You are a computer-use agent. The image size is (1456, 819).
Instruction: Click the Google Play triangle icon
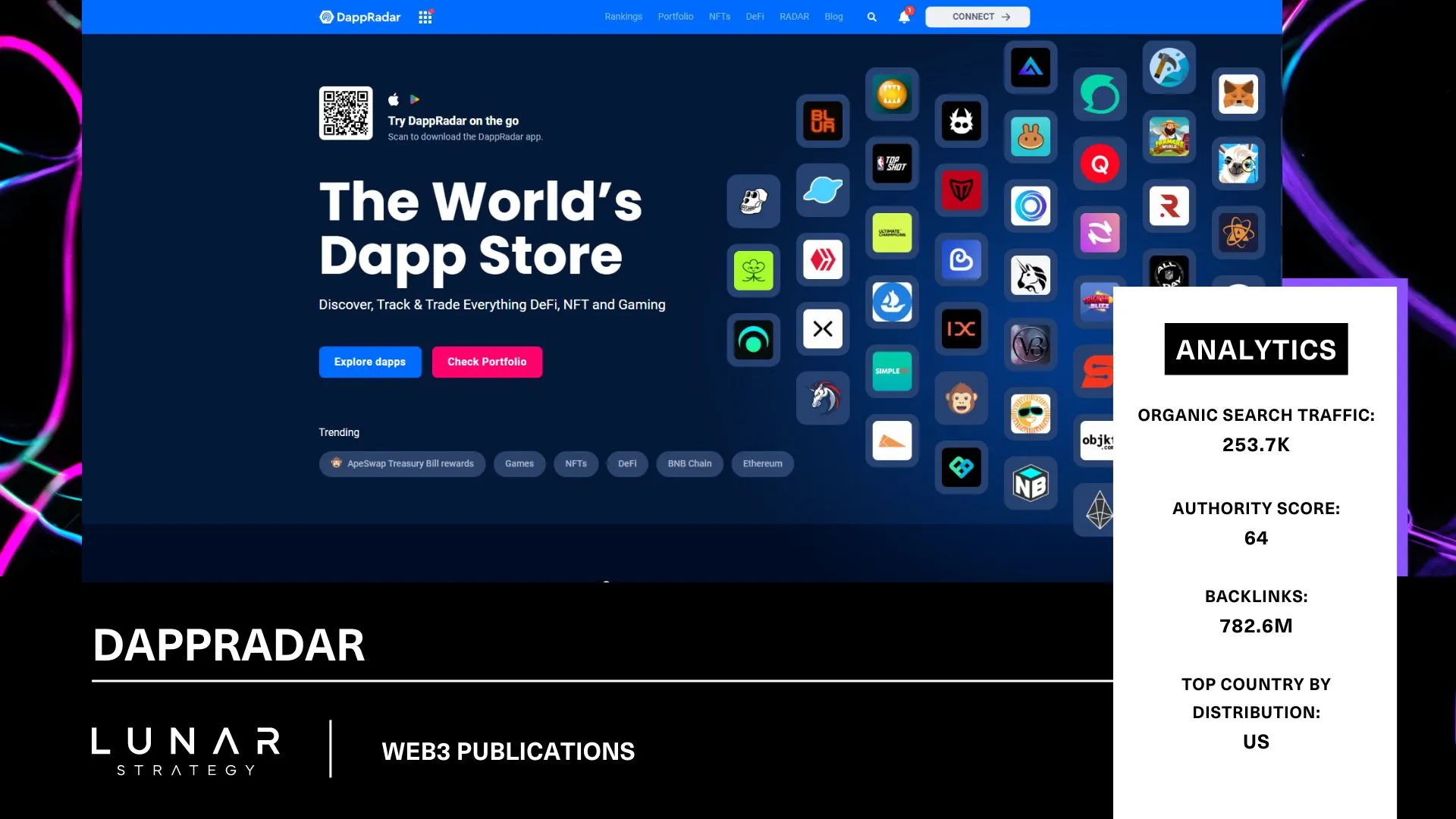[414, 99]
